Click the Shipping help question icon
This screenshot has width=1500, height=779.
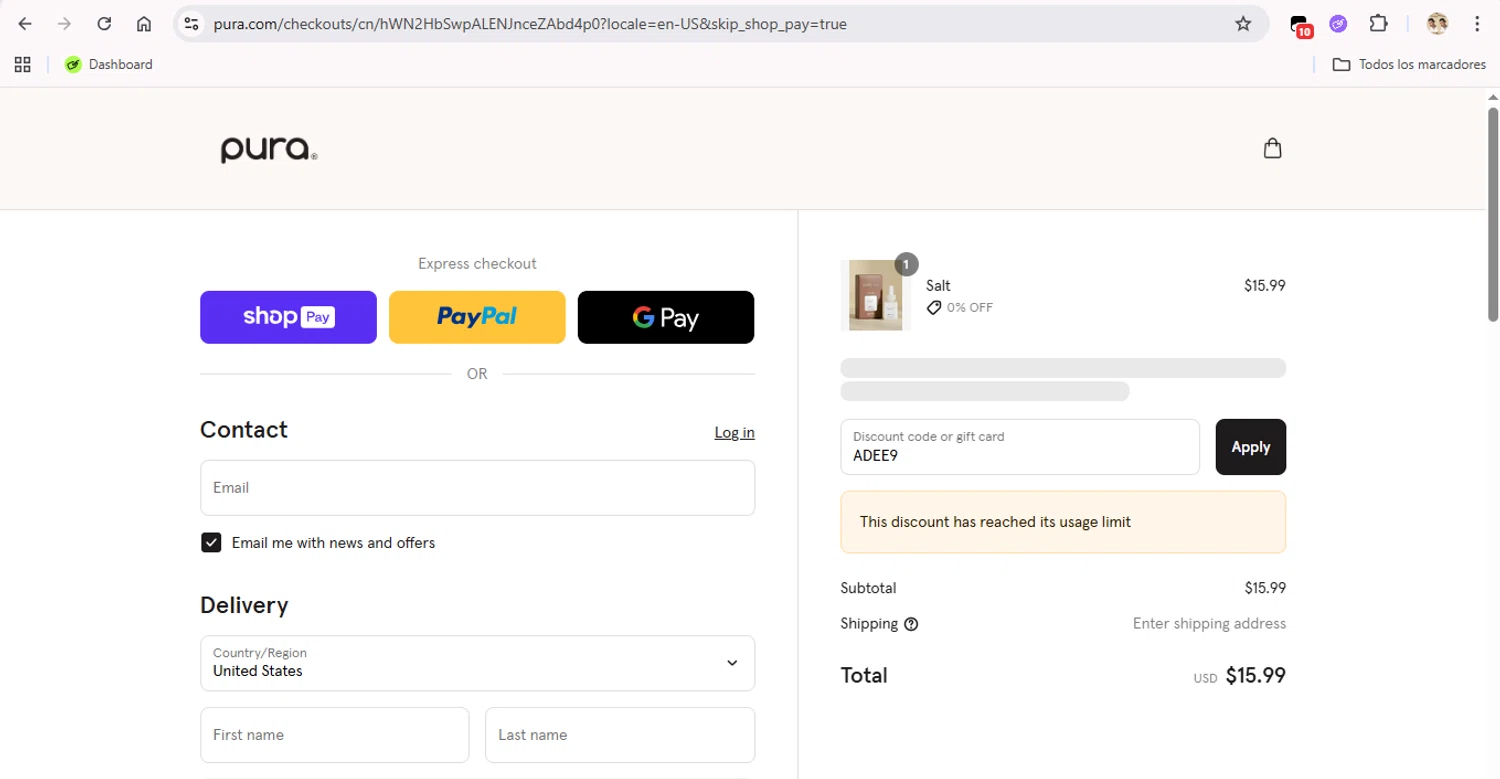[911, 624]
